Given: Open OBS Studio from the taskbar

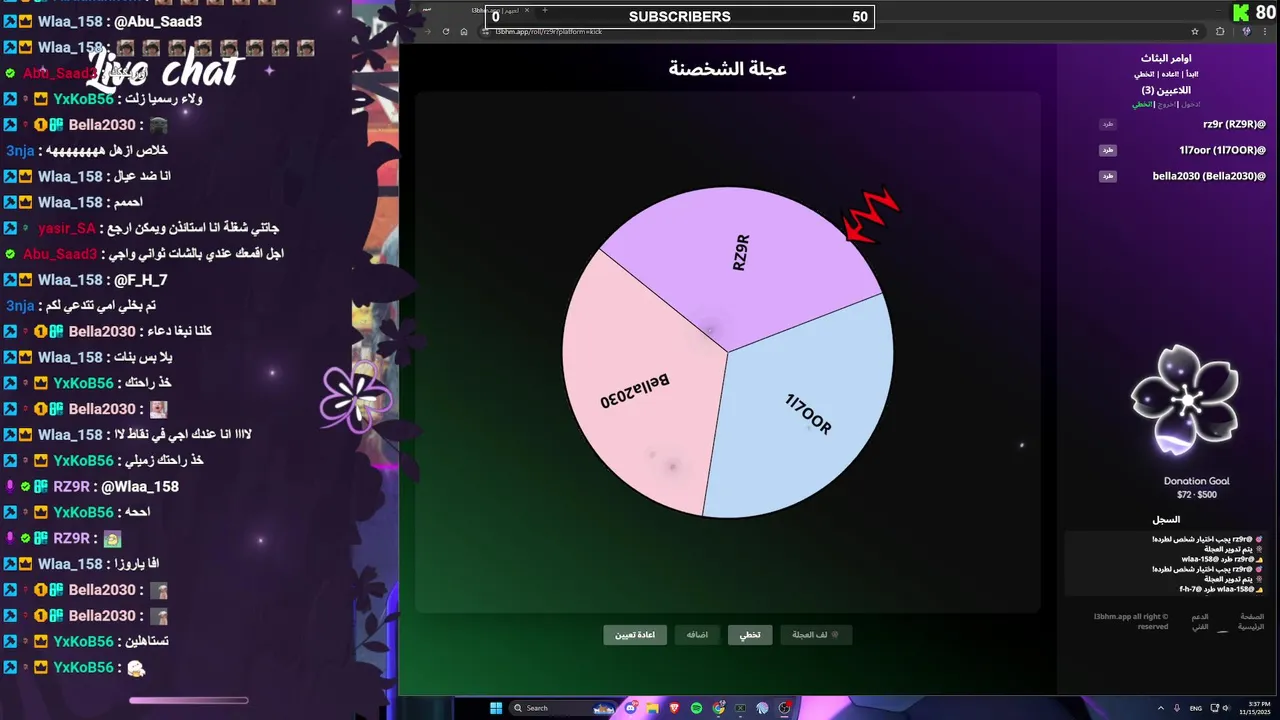Looking at the screenshot, I should click(x=784, y=708).
